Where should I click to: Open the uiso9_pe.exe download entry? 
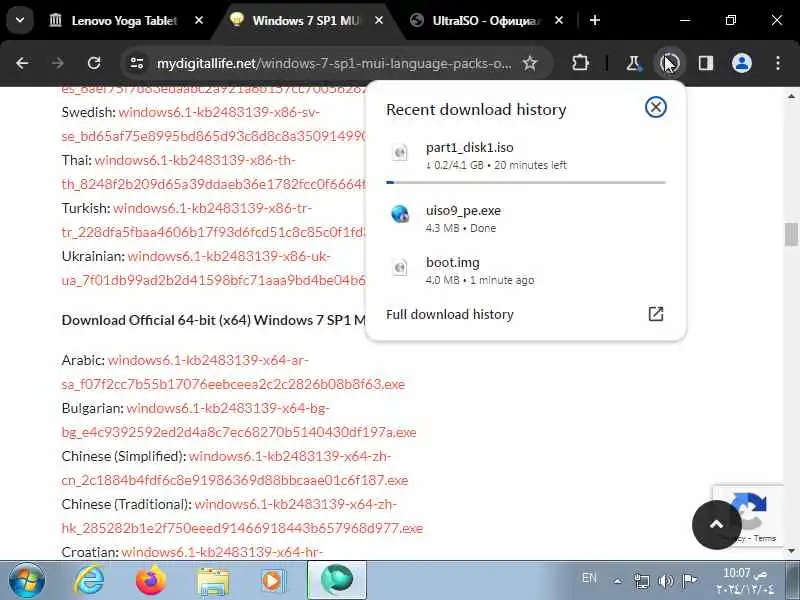coord(526,219)
